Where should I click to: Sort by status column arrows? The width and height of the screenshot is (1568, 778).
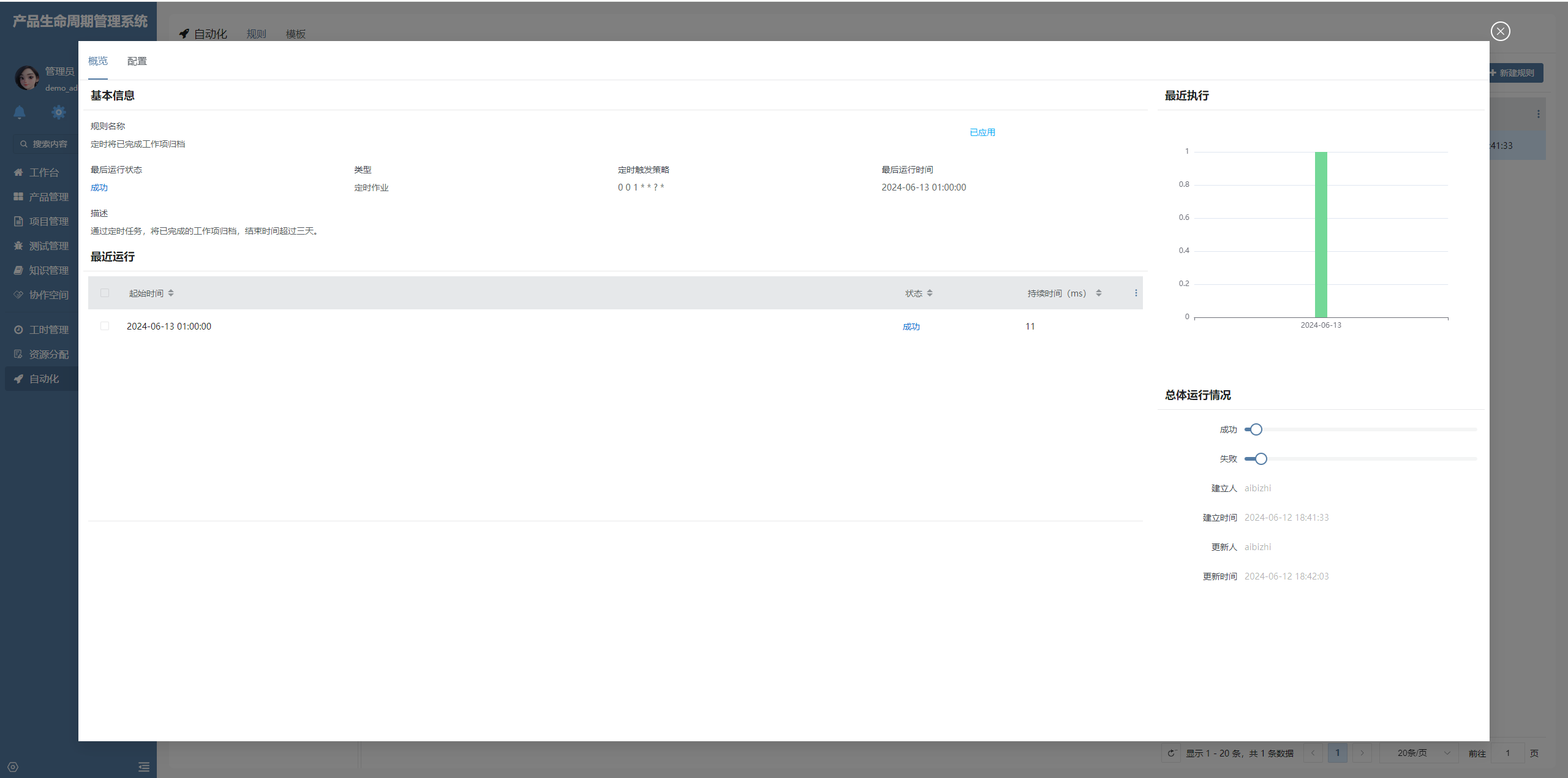(x=930, y=293)
